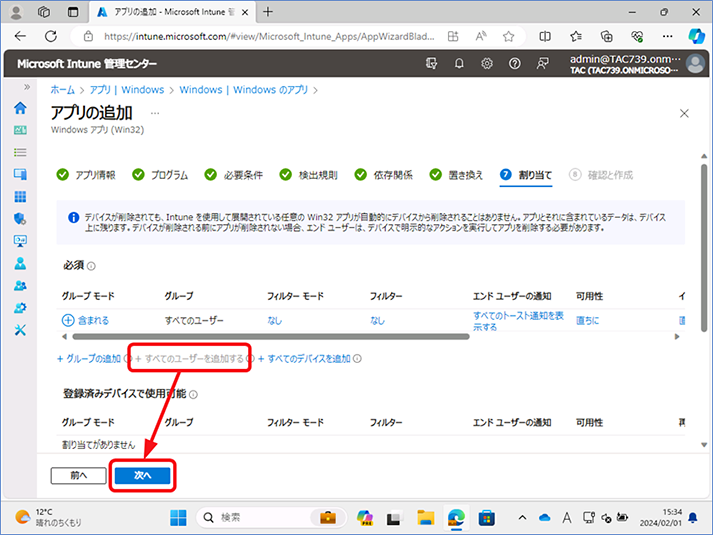Click the なし link under フィルター モード
Viewport: 713px width, 535px height.
click(275, 321)
